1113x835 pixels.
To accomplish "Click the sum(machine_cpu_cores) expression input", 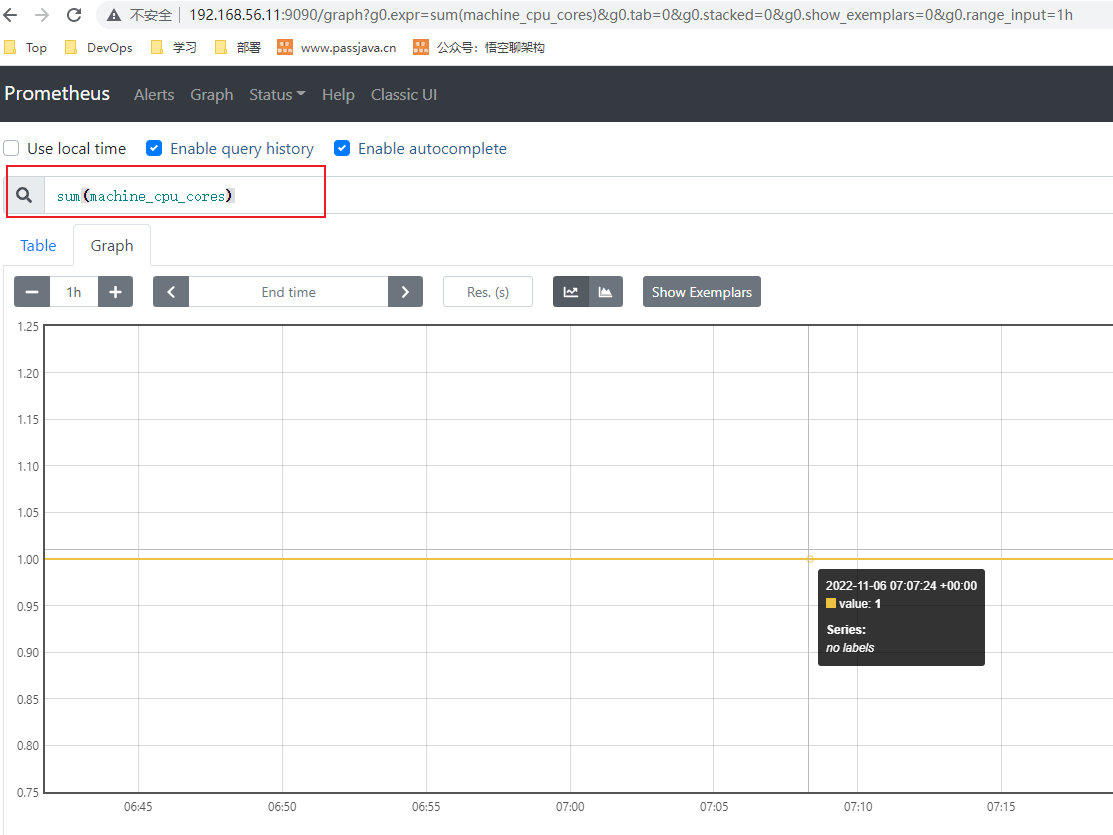I will point(579,195).
